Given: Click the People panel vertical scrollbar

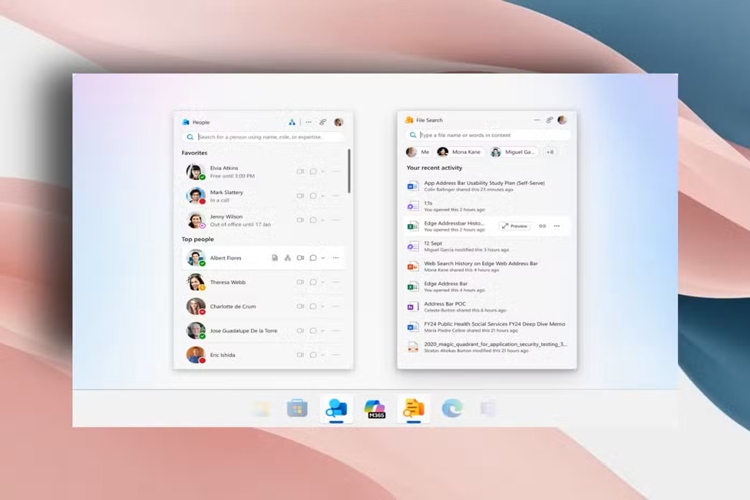Looking at the screenshot, I should point(349,171).
